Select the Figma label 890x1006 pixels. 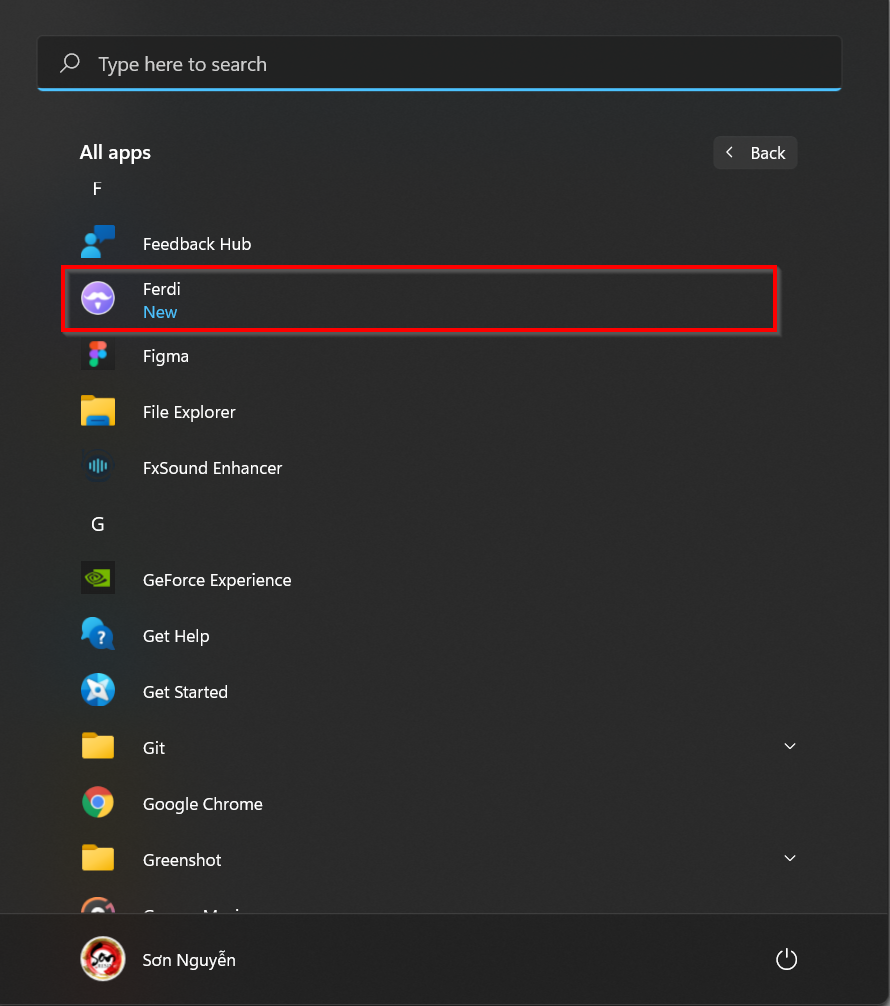pos(166,356)
